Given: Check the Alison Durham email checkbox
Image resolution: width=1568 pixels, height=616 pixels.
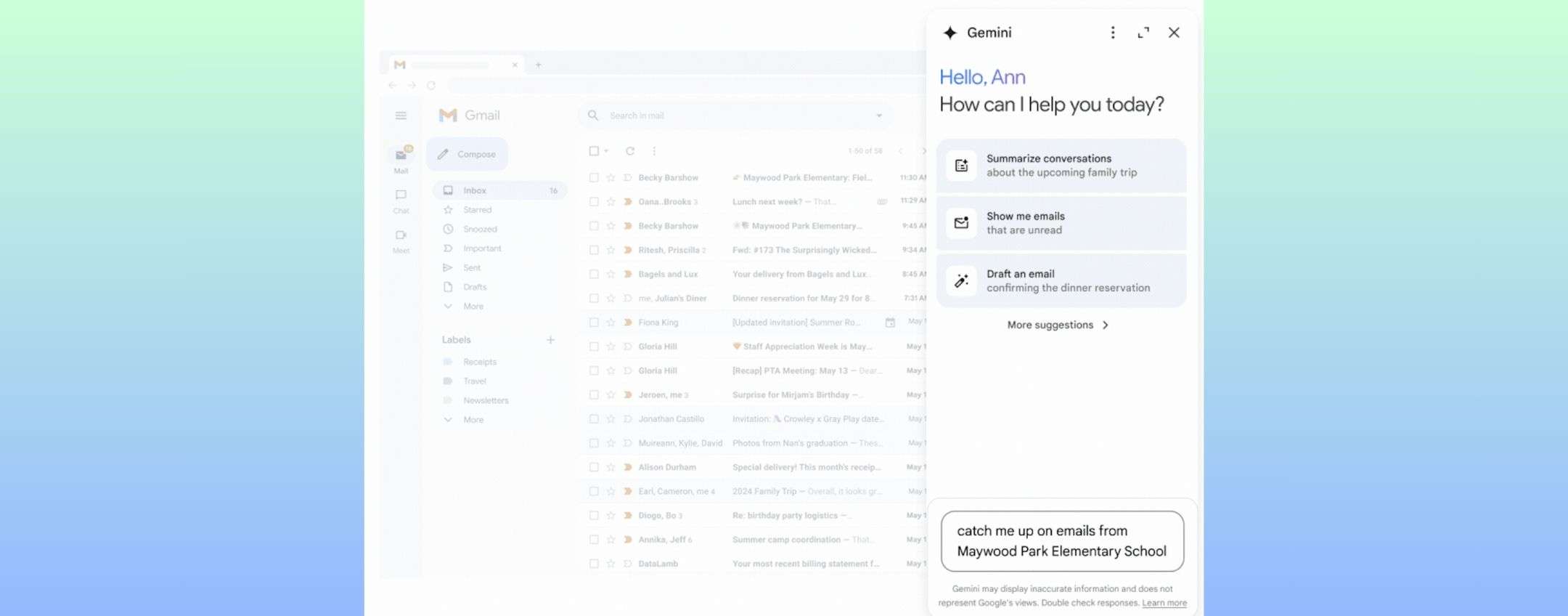Looking at the screenshot, I should click(594, 467).
